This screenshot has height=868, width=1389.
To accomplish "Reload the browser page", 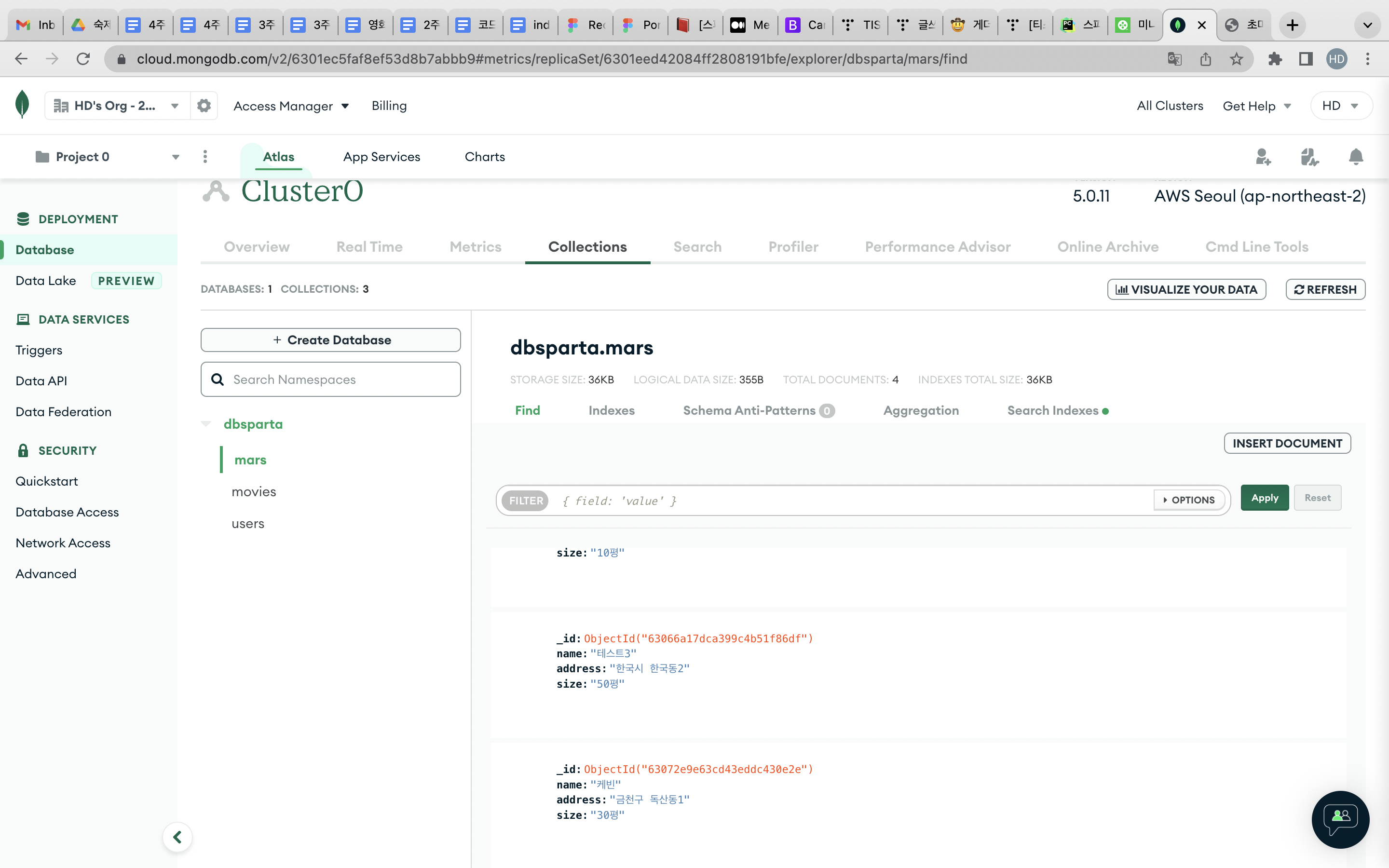I will (83, 58).
